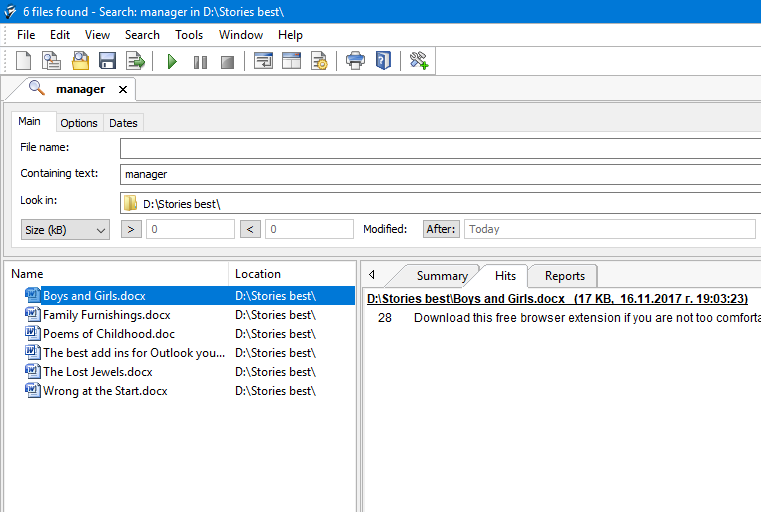Export results with green arrow icon
The image size is (761, 512).
pyautogui.click(x=135, y=61)
